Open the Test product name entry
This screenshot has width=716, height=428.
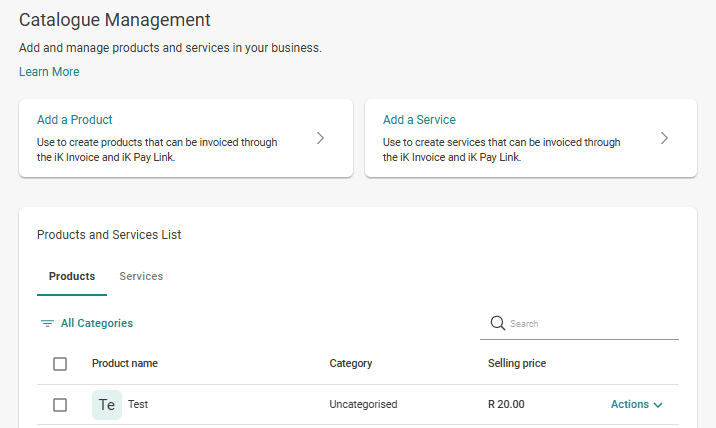pos(138,405)
